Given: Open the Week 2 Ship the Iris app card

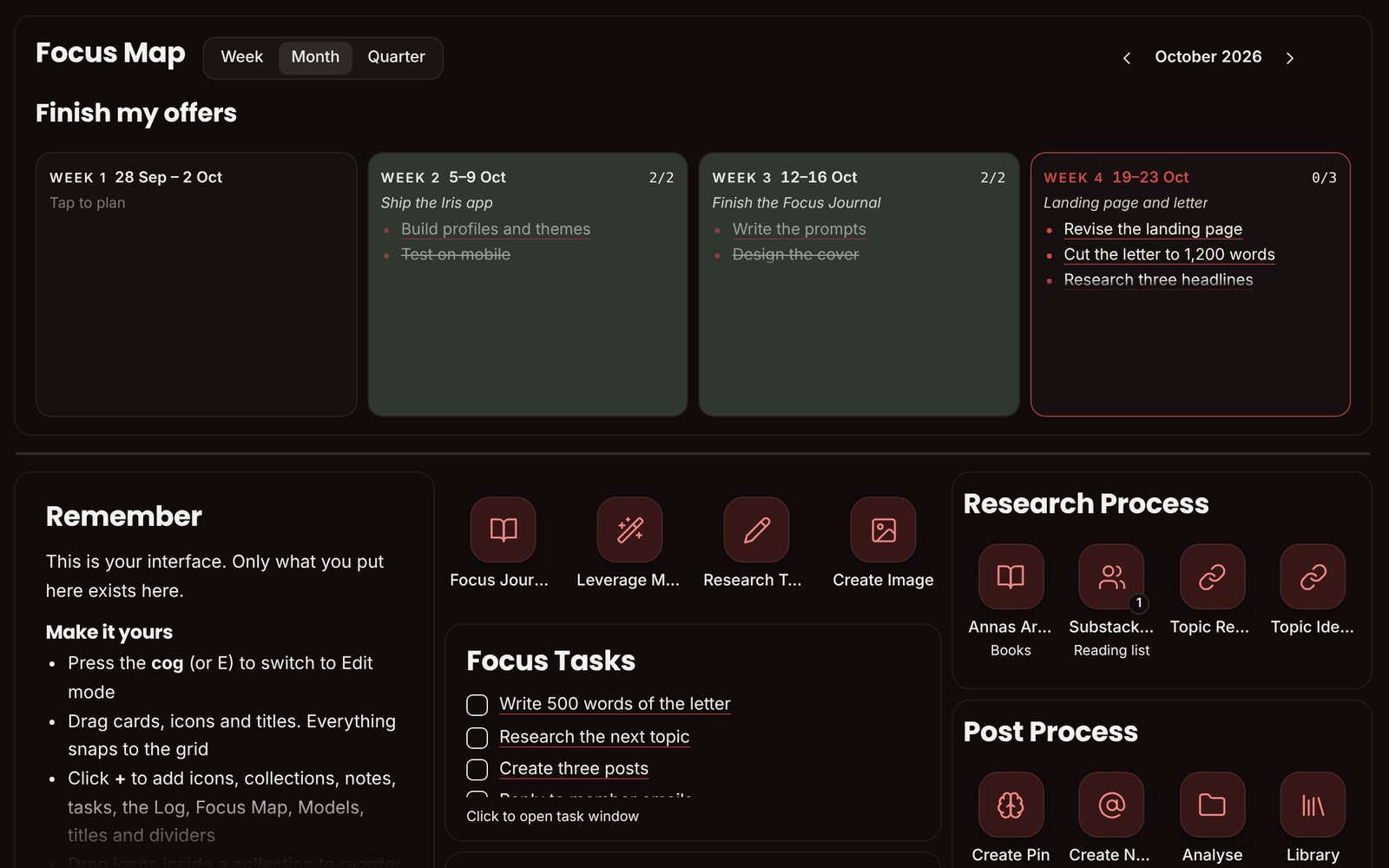Looking at the screenshot, I should point(528,285).
